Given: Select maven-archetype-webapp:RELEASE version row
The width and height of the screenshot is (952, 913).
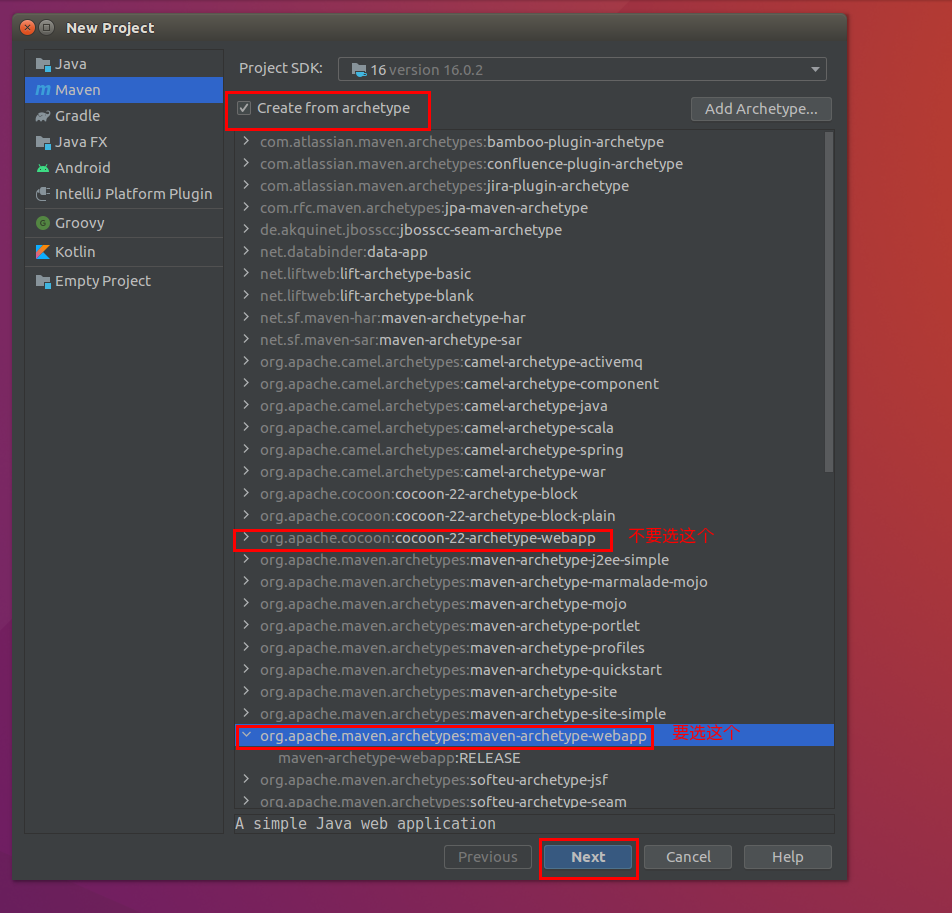Looking at the screenshot, I should point(534,758).
